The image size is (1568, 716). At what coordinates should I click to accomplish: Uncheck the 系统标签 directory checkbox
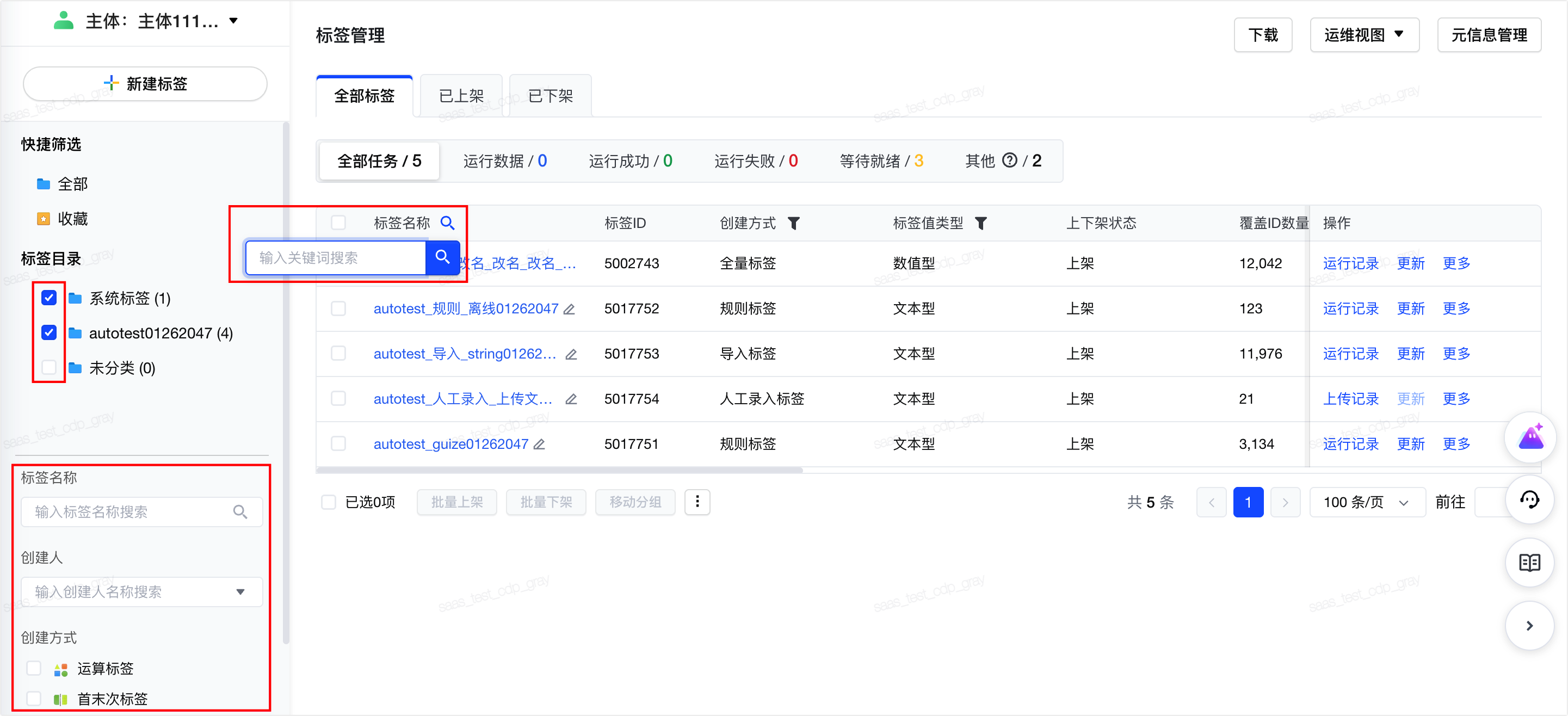click(x=50, y=298)
